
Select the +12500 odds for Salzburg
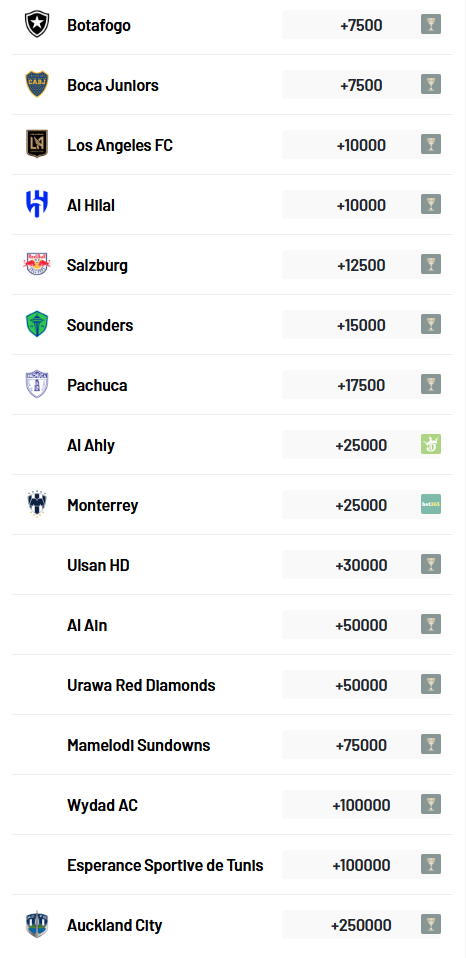361,265
